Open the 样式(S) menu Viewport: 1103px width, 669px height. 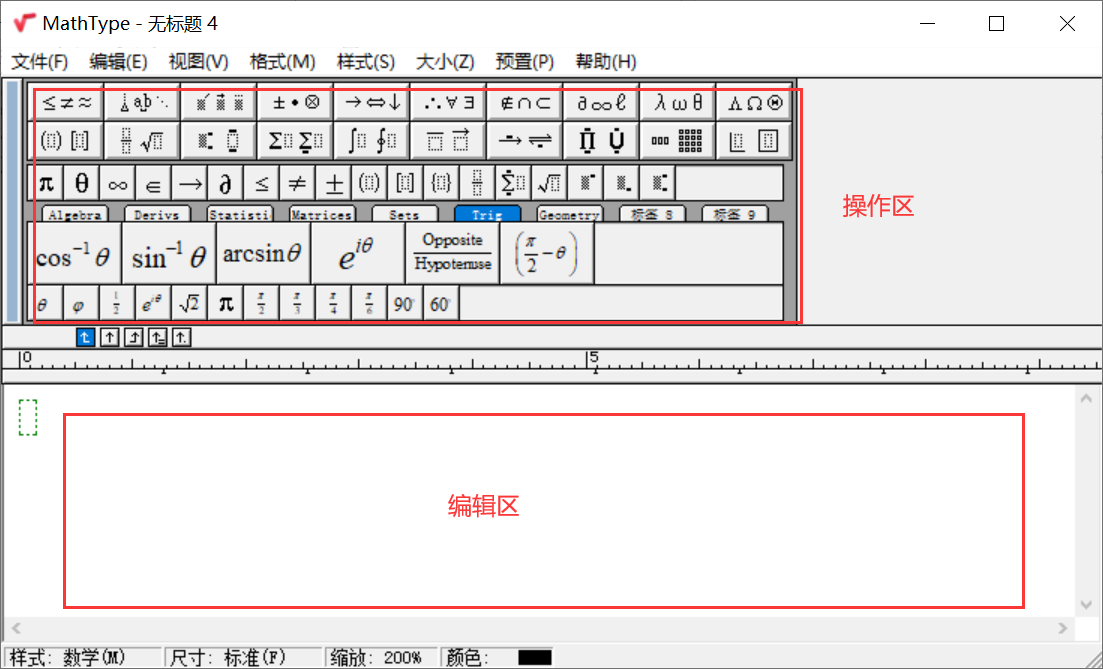366,62
